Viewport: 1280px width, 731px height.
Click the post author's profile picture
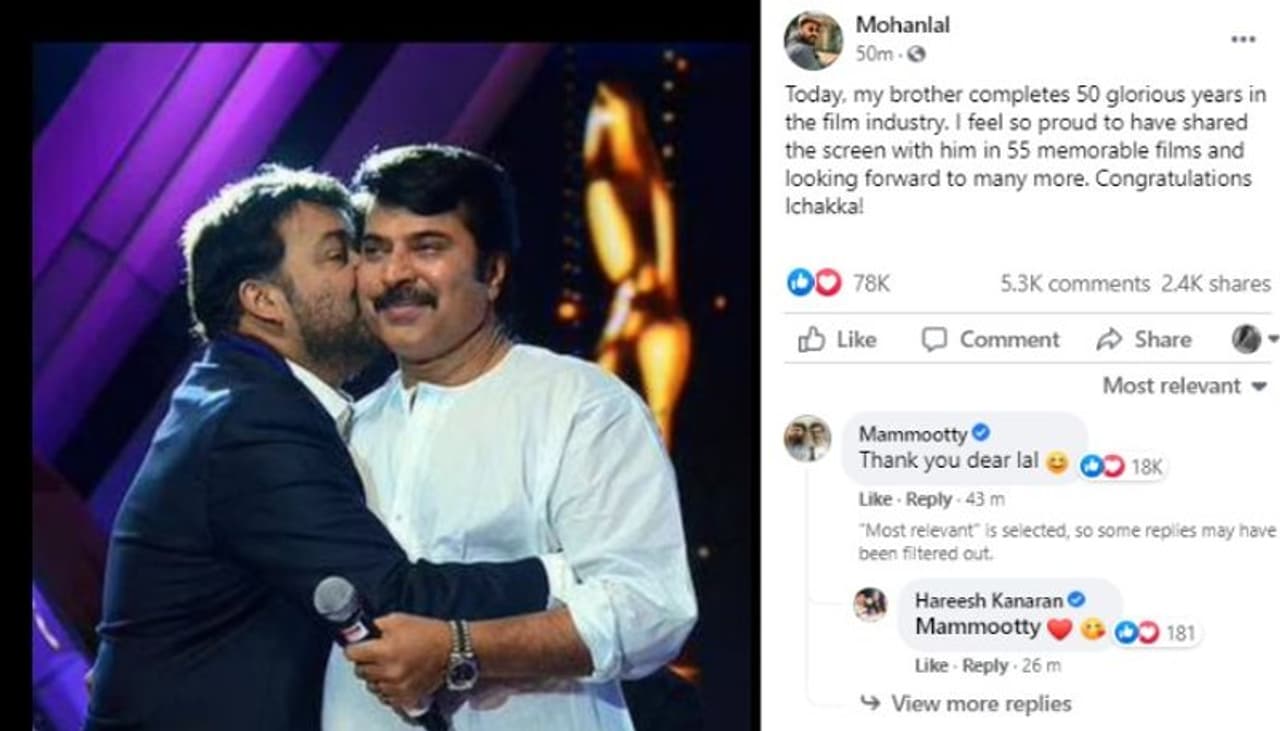coord(813,40)
